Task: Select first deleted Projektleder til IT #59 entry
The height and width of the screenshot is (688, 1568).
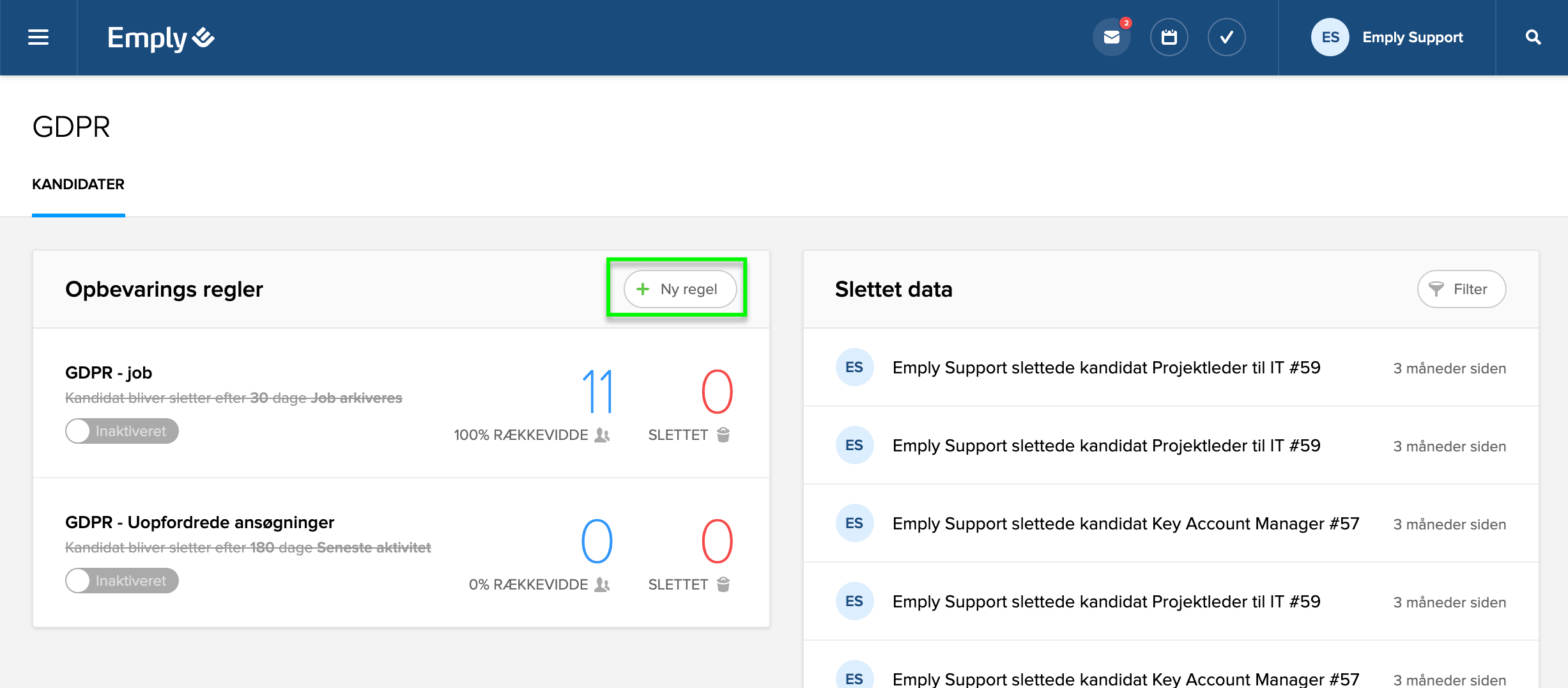Action: pyautogui.click(x=1106, y=368)
